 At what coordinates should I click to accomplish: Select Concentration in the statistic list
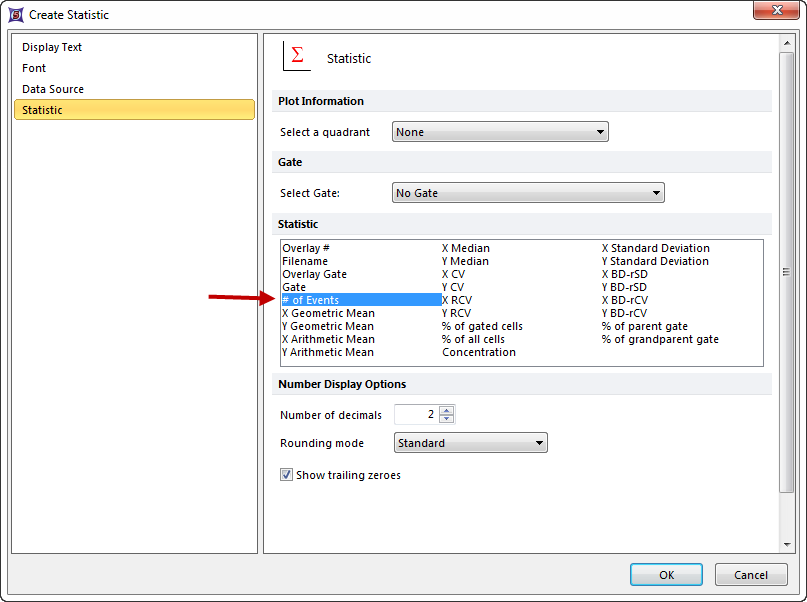click(479, 352)
